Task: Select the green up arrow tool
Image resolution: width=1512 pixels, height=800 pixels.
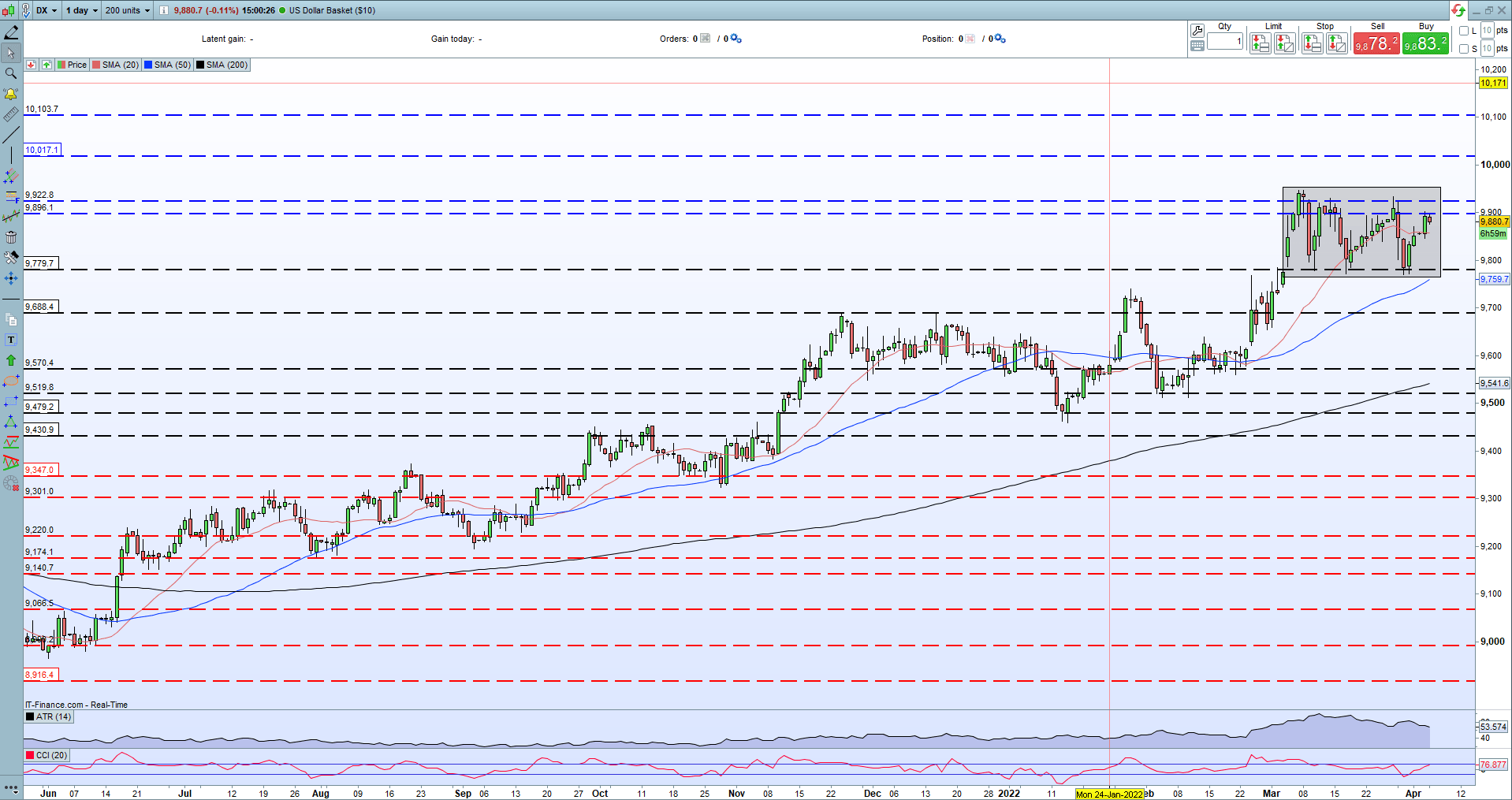Action: click(11, 360)
